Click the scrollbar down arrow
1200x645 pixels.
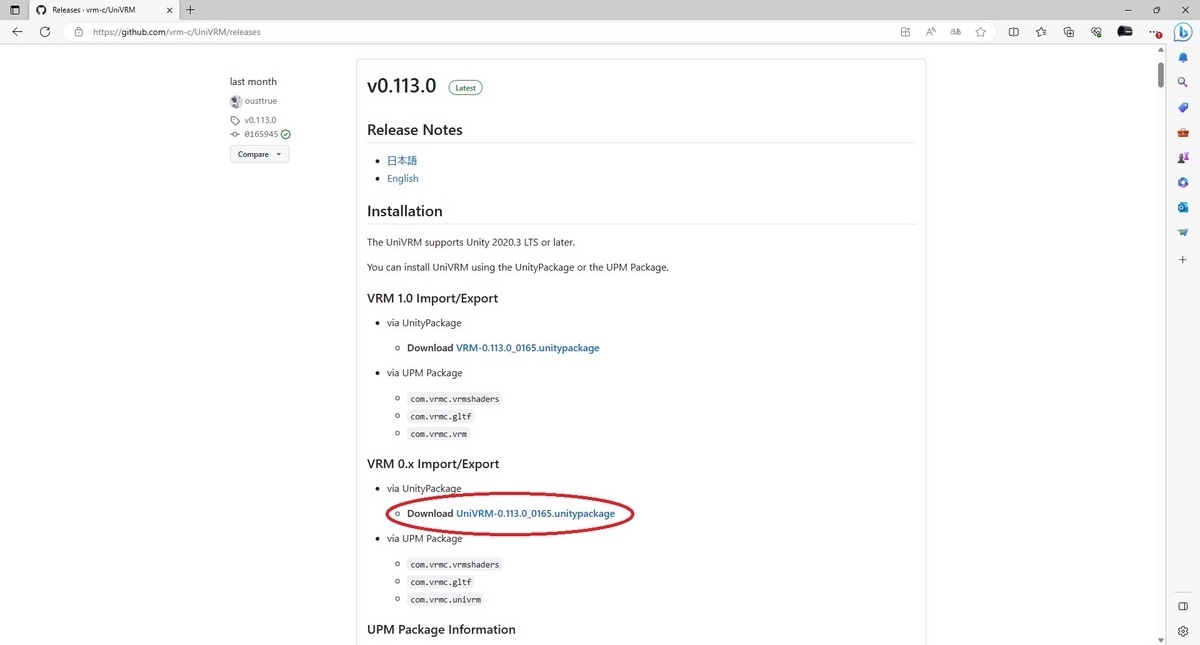coord(1161,640)
